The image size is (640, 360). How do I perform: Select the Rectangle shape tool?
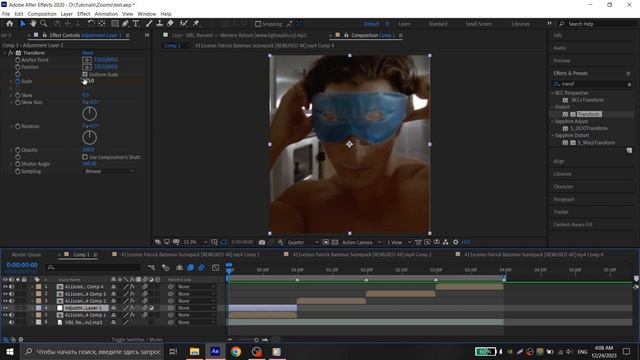115,24
